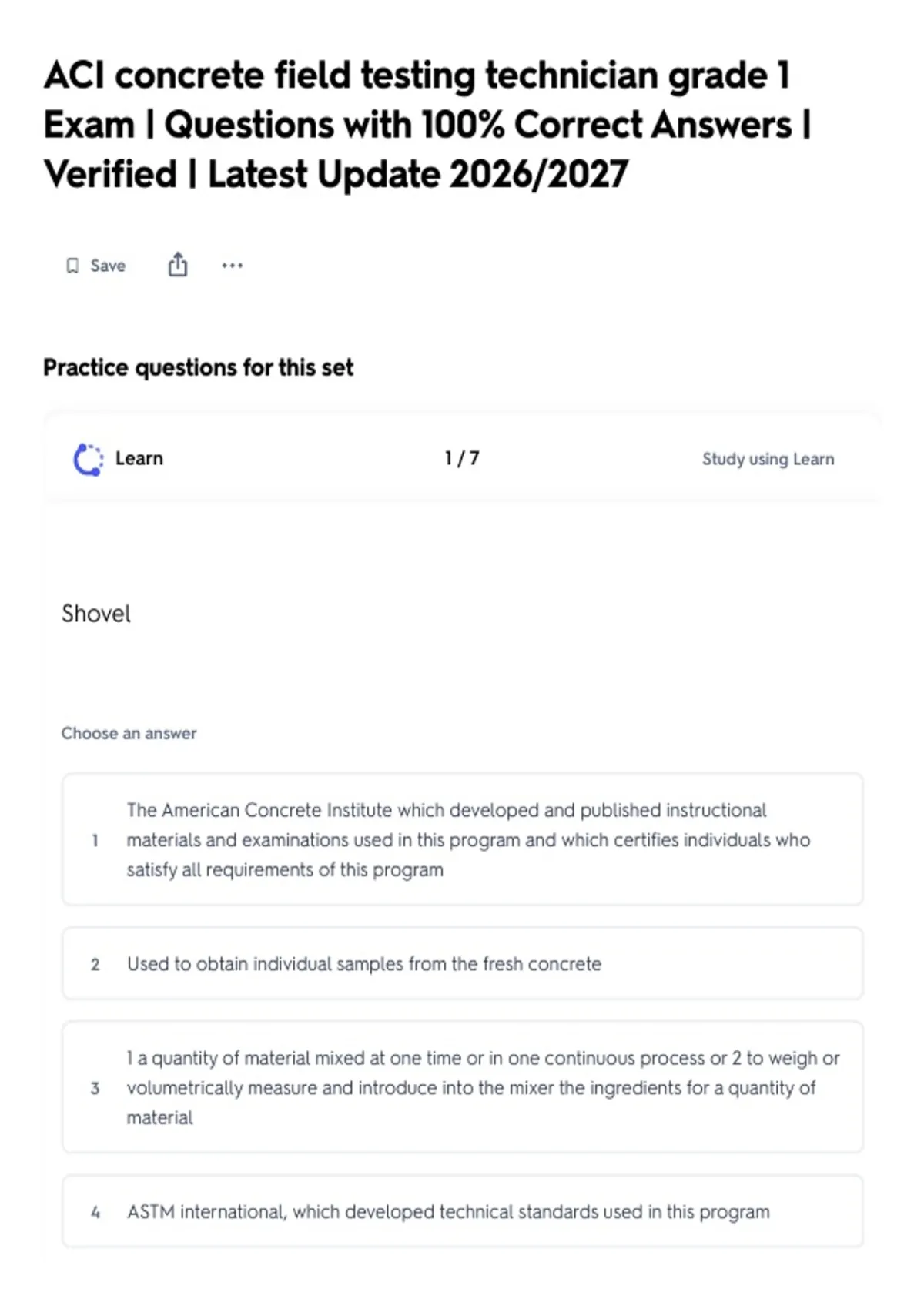Screen dimensions: 924x1309
Task: Click the Study using Learn link
Action: 768,459
